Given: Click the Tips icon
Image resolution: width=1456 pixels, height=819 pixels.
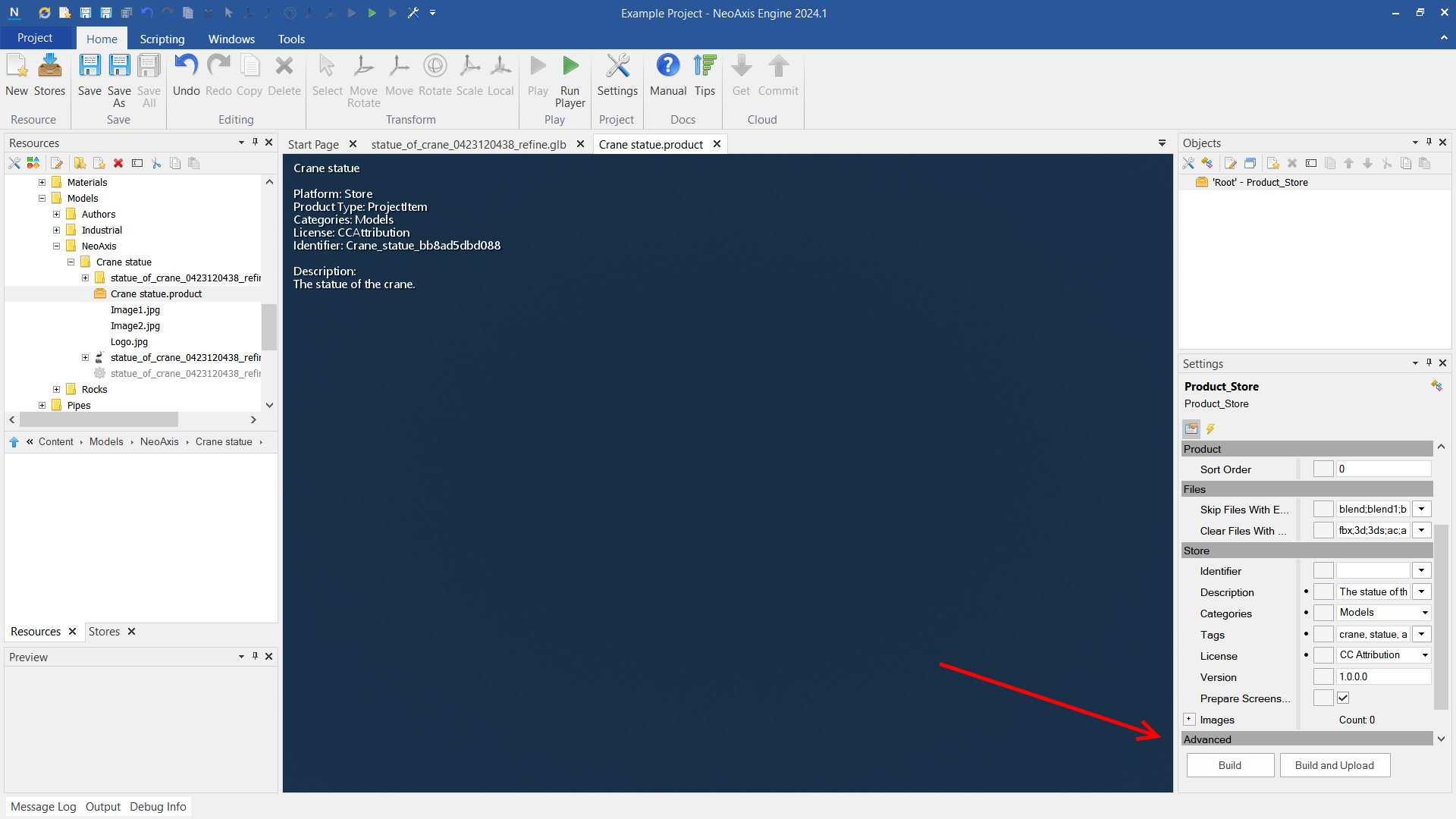Looking at the screenshot, I should pos(704,67).
